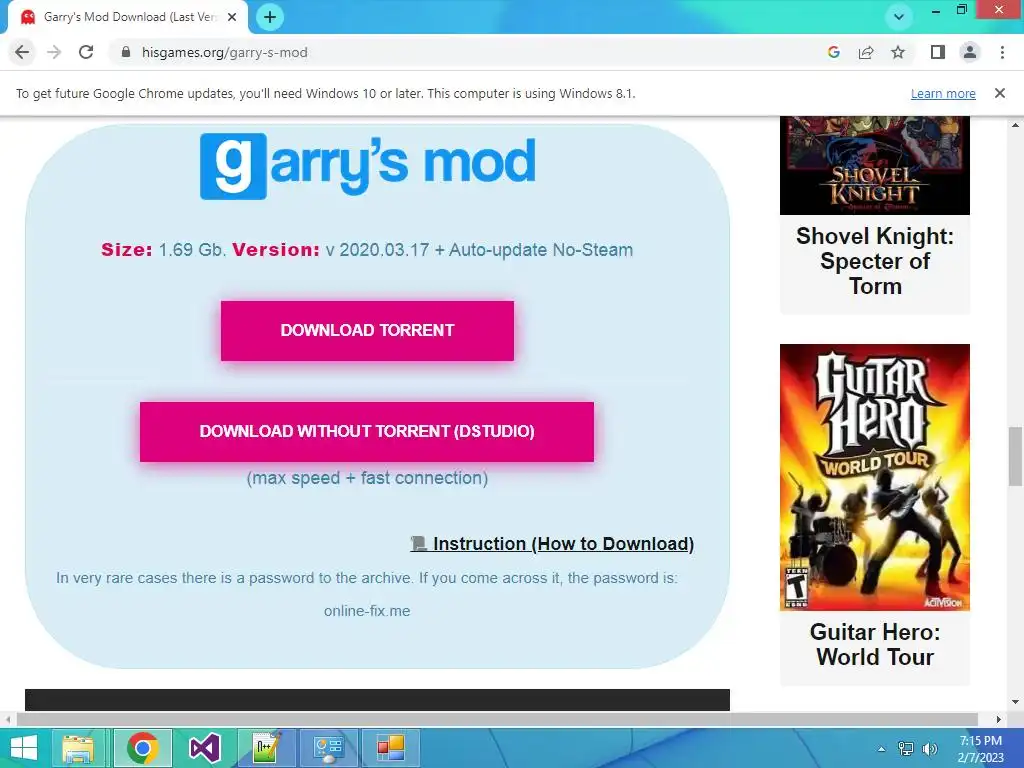The width and height of the screenshot is (1024, 768).
Task: Bookmark this page with the star icon
Action: (x=898, y=52)
